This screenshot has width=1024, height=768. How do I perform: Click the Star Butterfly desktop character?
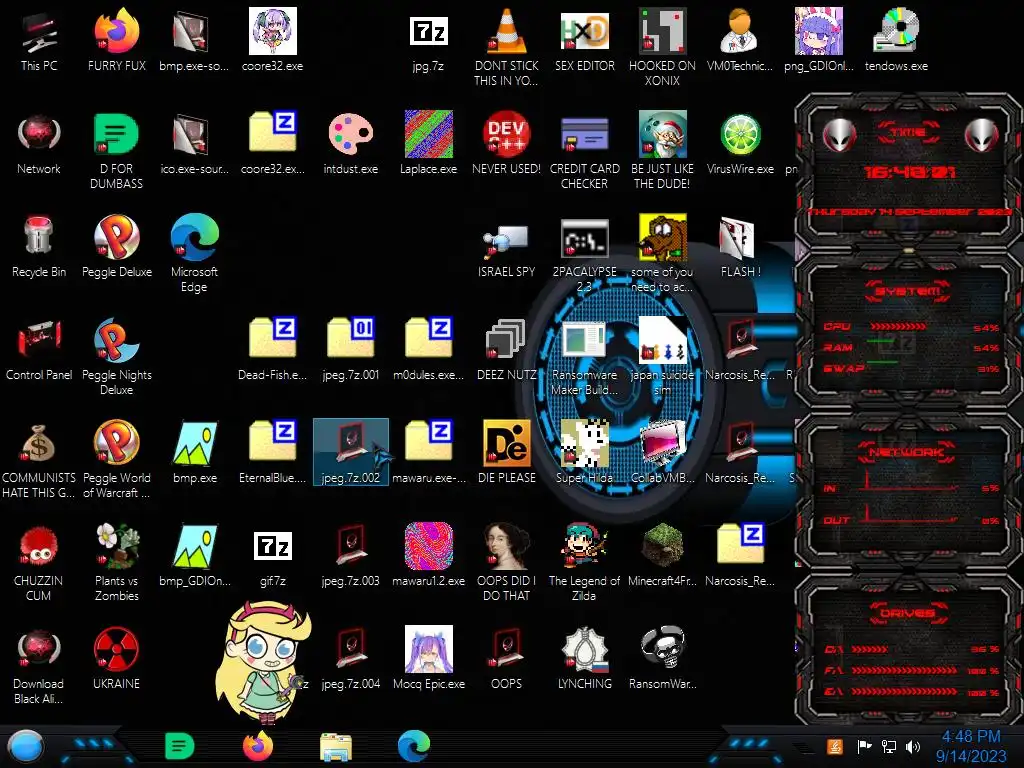[x=264, y=661]
